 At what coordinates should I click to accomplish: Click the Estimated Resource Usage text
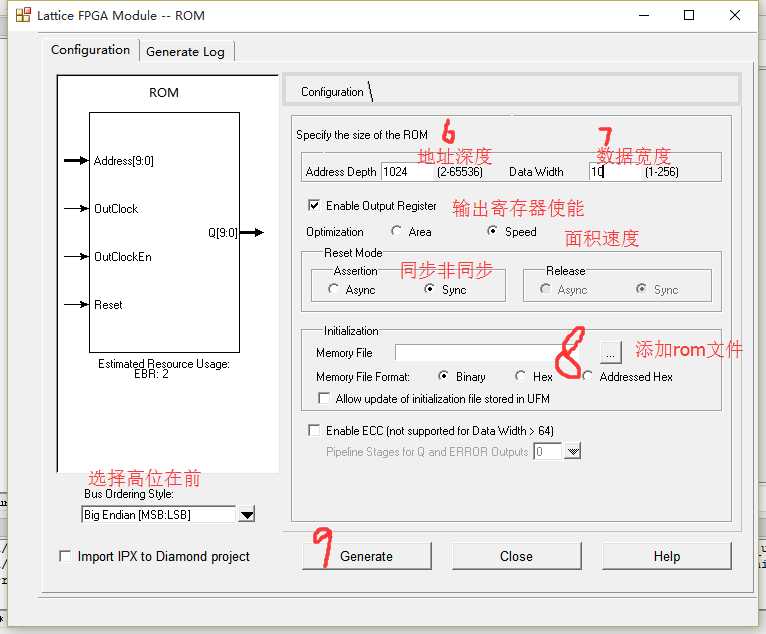pyautogui.click(x=164, y=363)
